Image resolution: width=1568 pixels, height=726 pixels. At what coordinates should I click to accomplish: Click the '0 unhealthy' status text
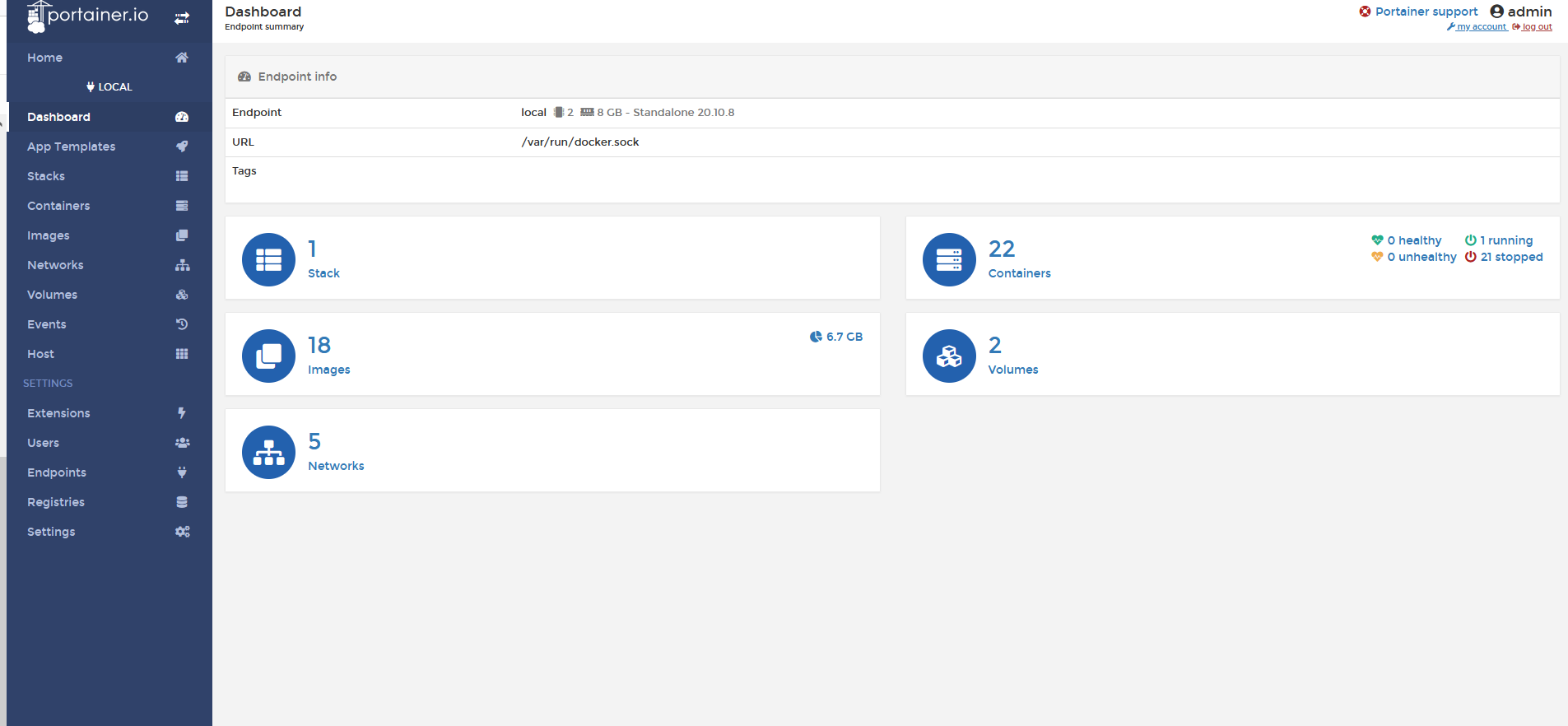[x=1421, y=257]
